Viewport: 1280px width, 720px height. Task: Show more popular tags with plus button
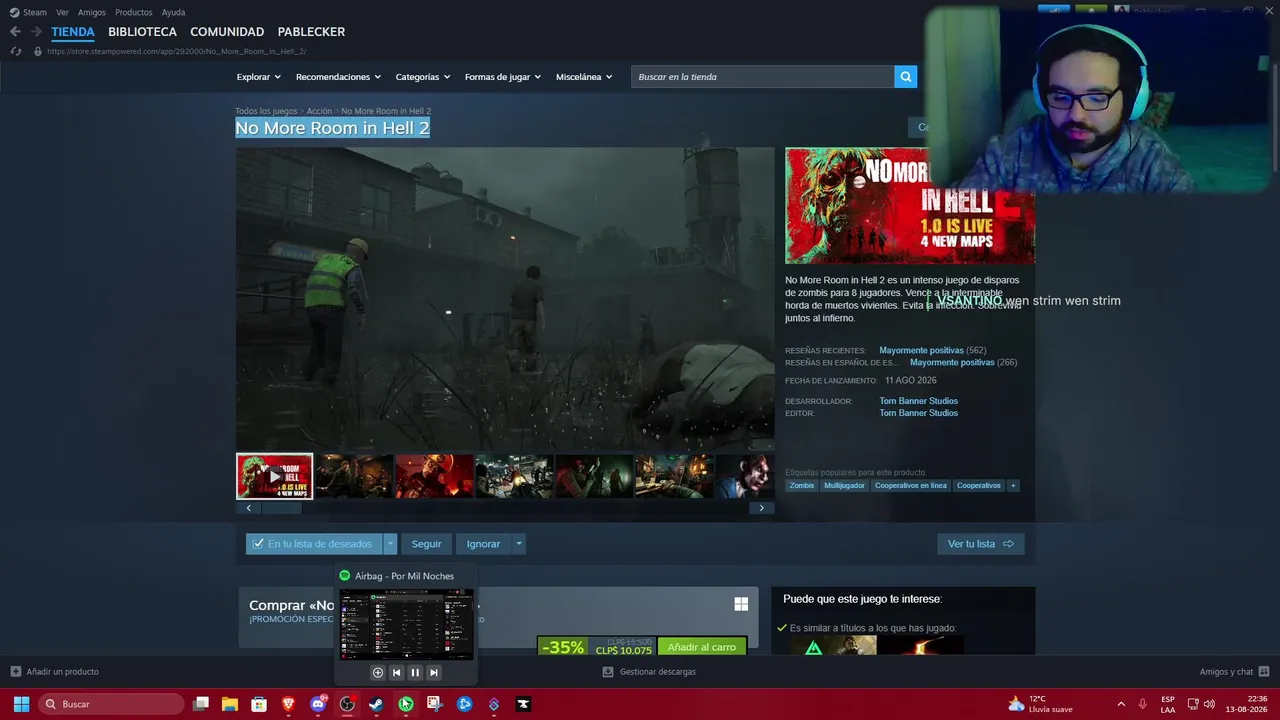pos(1013,486)
